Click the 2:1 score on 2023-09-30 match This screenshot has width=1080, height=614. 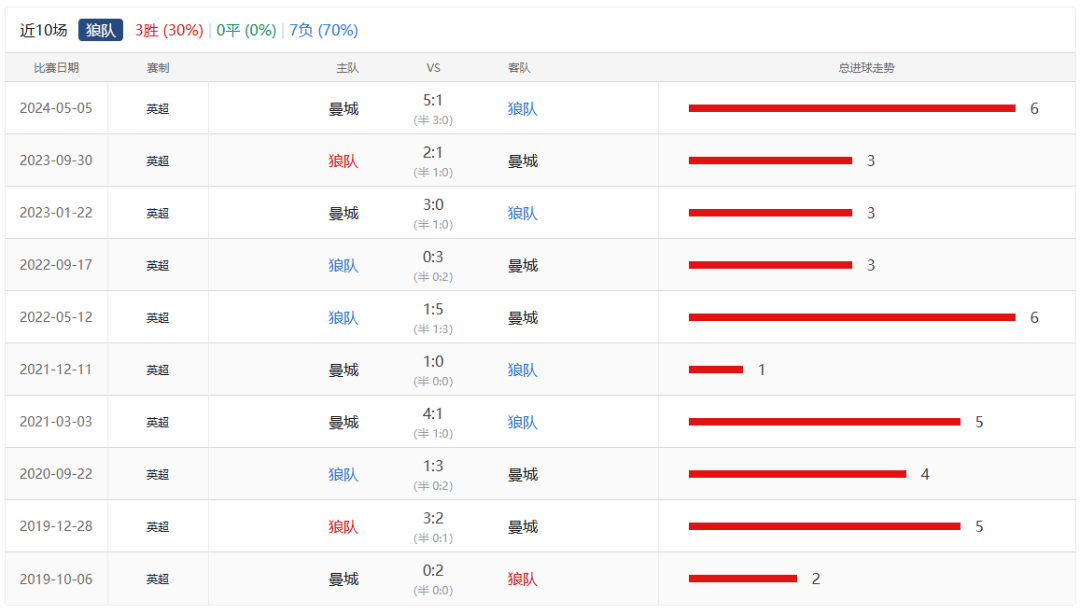click(x=433, y=153)
